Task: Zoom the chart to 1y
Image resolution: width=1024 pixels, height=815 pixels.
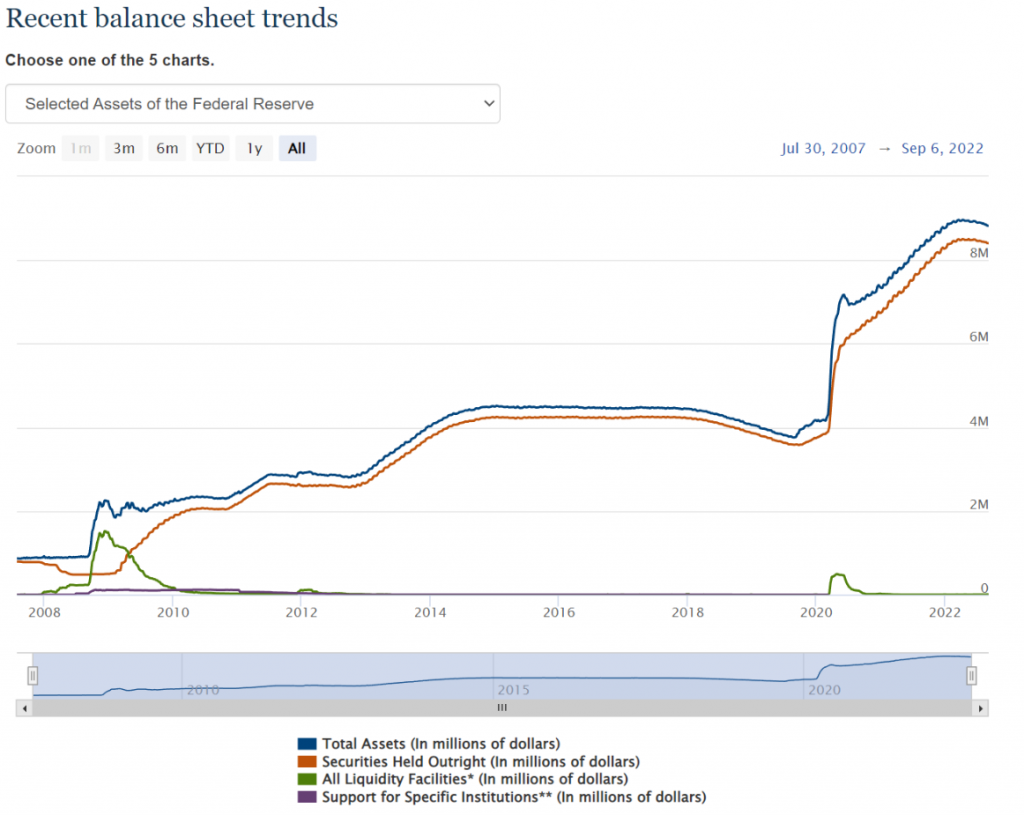Action: click(x=254, y=149)
